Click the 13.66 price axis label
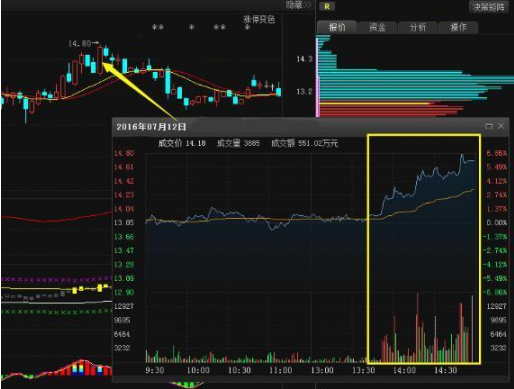The height and width of the screenshot is (389, 514). pyautogui.click(x=124, y=237)
